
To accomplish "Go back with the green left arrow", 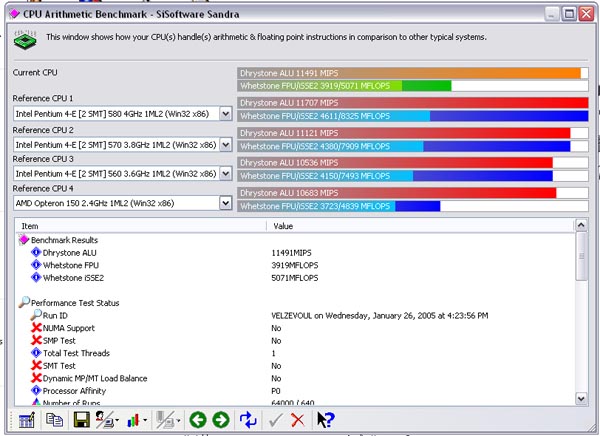I will coord(198,420).
